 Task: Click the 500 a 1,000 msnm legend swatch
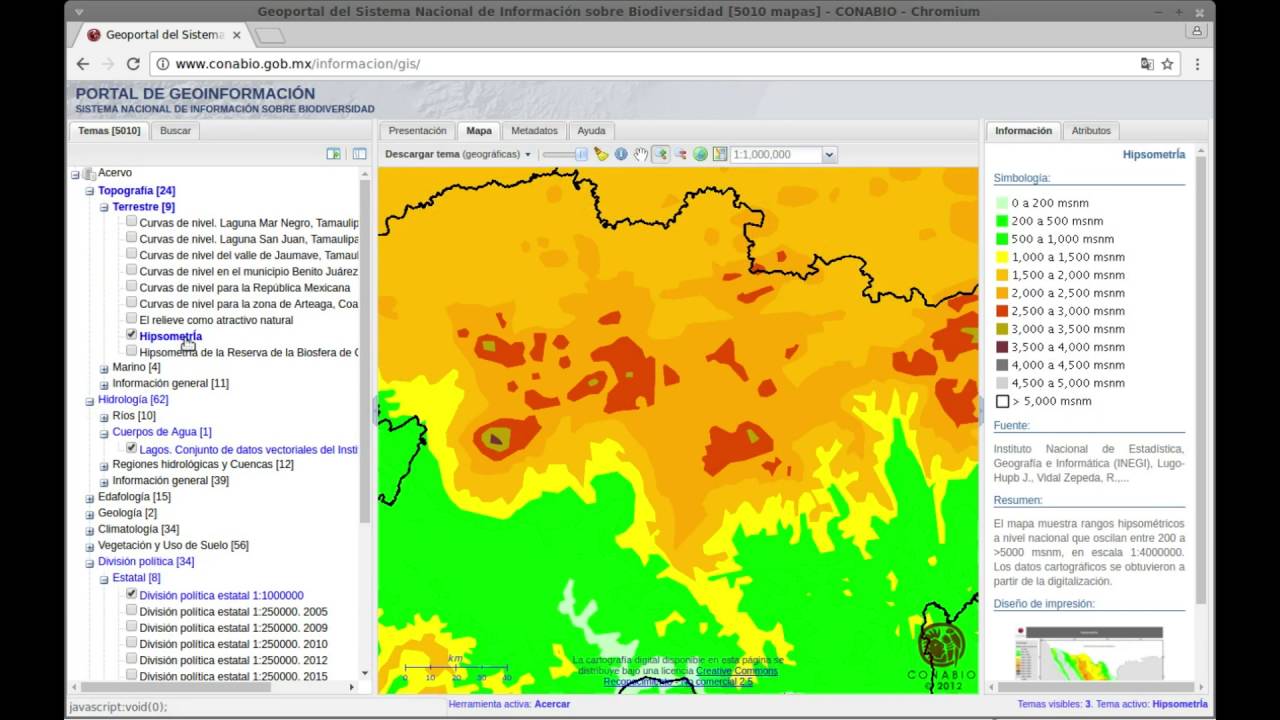tap(1002, 239)
